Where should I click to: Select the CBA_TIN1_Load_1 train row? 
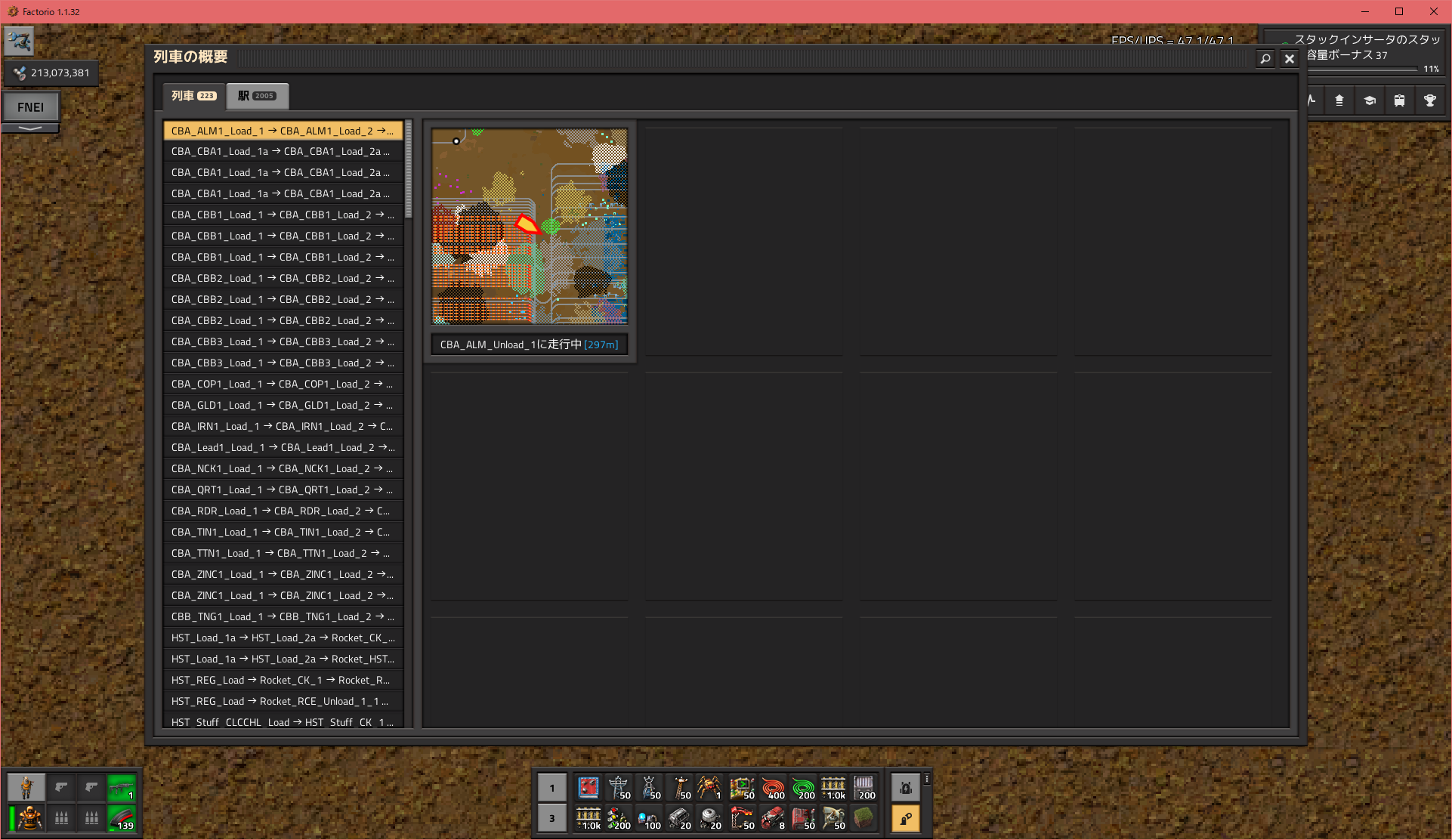point(283,533)
